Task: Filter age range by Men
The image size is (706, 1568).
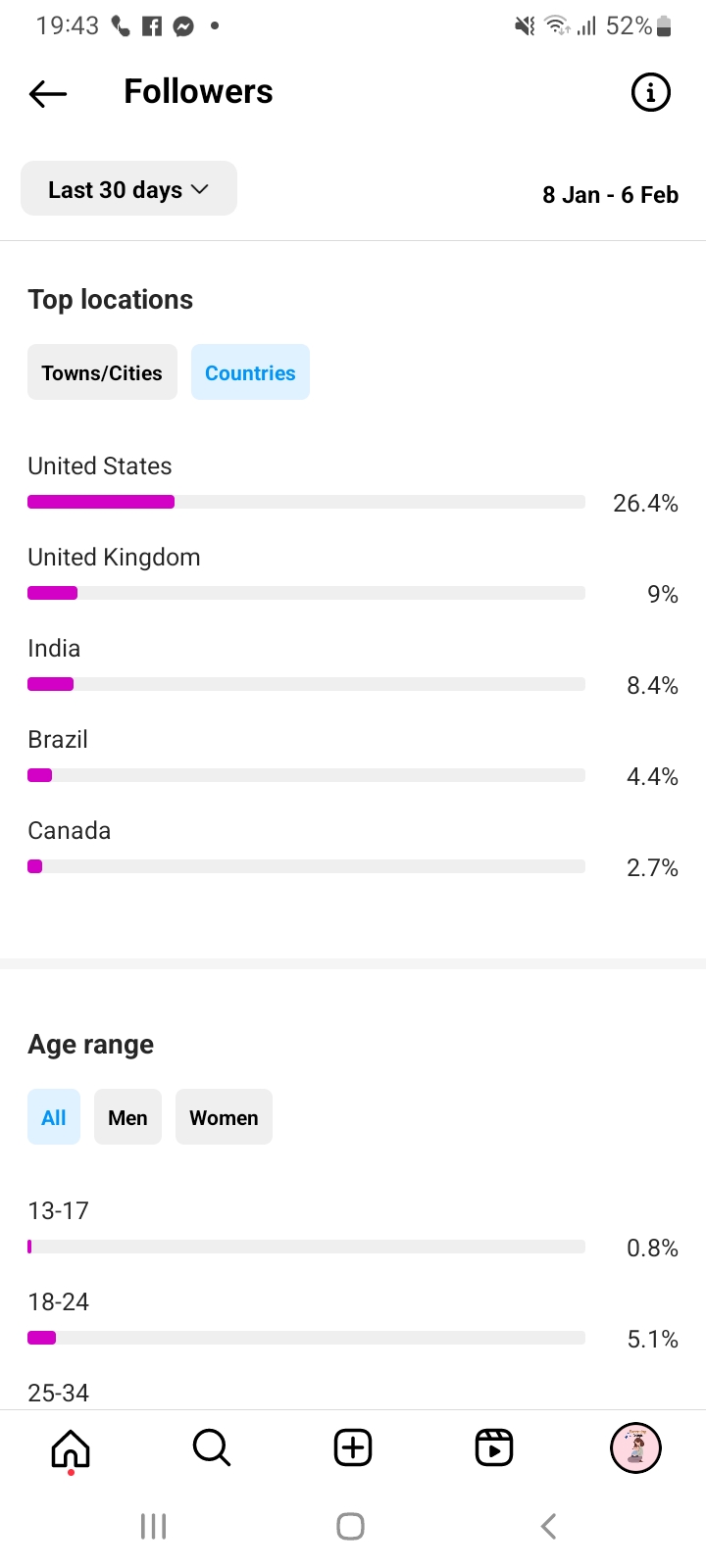Action: tap(127, 1117)
